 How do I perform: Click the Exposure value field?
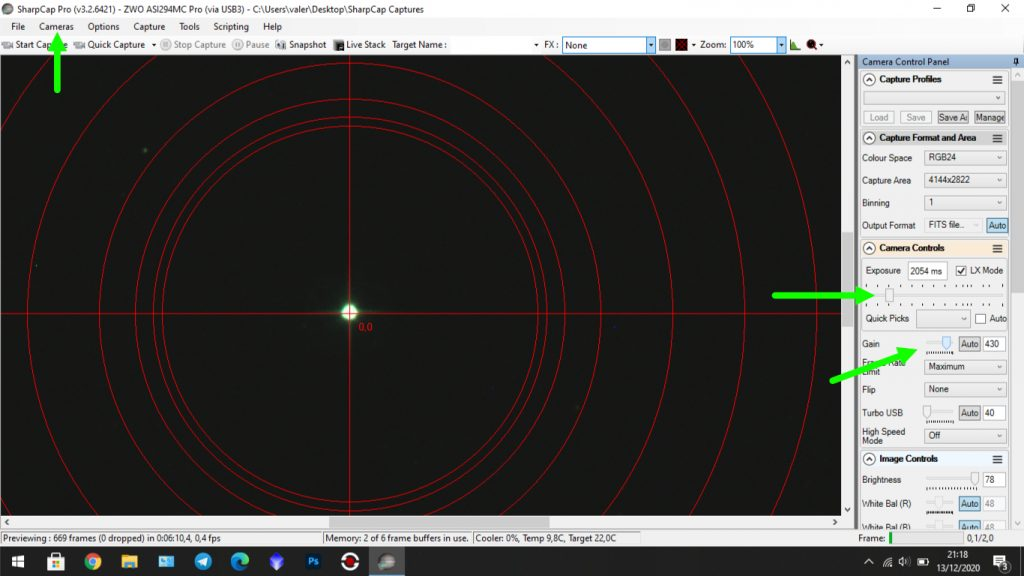(927, 270)
